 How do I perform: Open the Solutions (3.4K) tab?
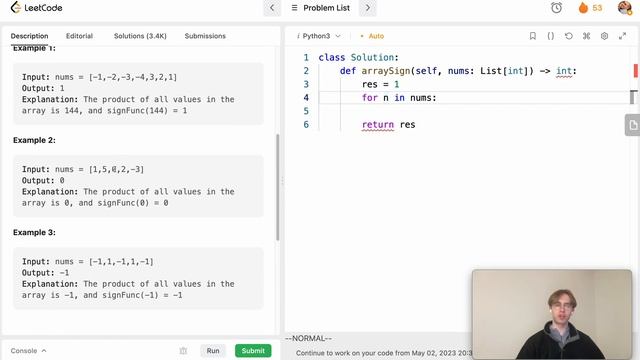coord(140,36)
